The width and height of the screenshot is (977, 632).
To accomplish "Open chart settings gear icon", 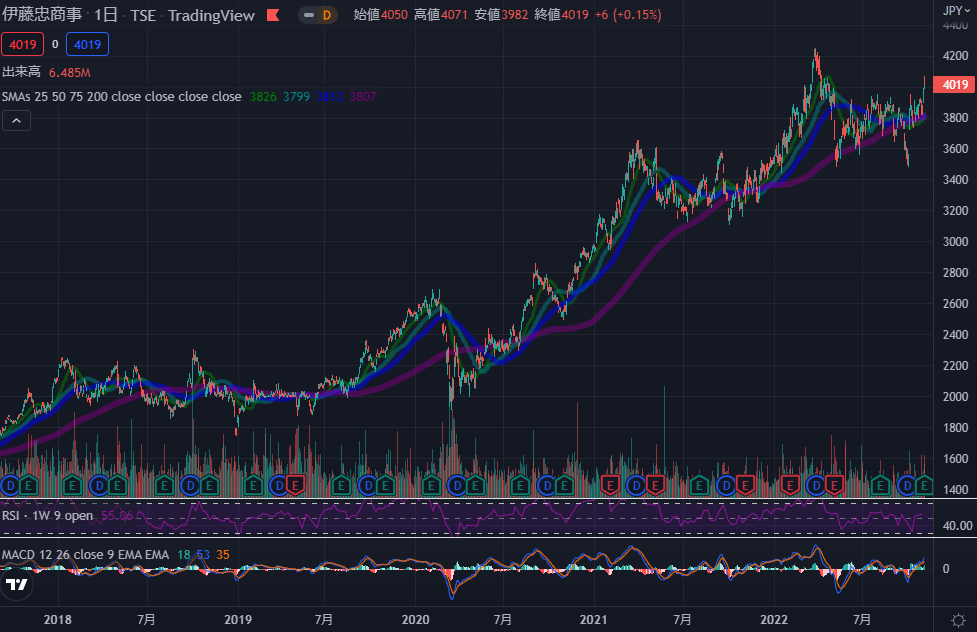I will coord(957,620).
